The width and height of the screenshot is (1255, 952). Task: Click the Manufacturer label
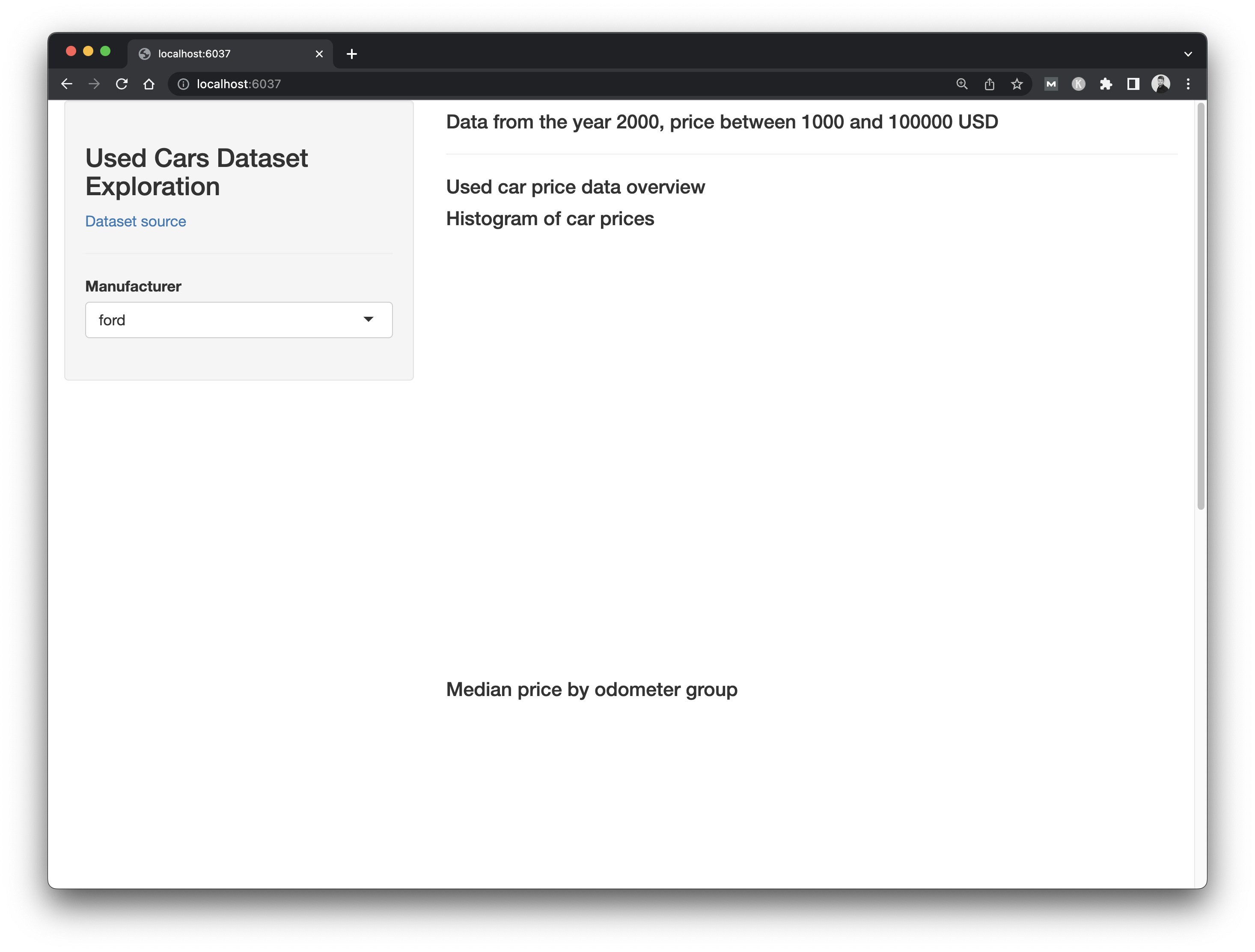pyautogui.click(x=133, y=286)
